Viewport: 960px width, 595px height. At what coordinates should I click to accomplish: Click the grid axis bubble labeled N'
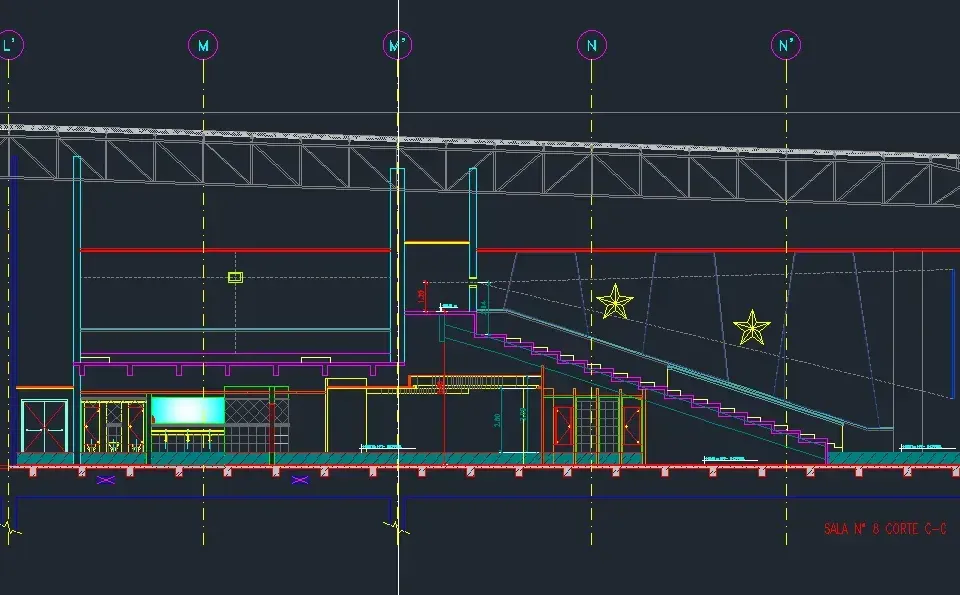786,45
